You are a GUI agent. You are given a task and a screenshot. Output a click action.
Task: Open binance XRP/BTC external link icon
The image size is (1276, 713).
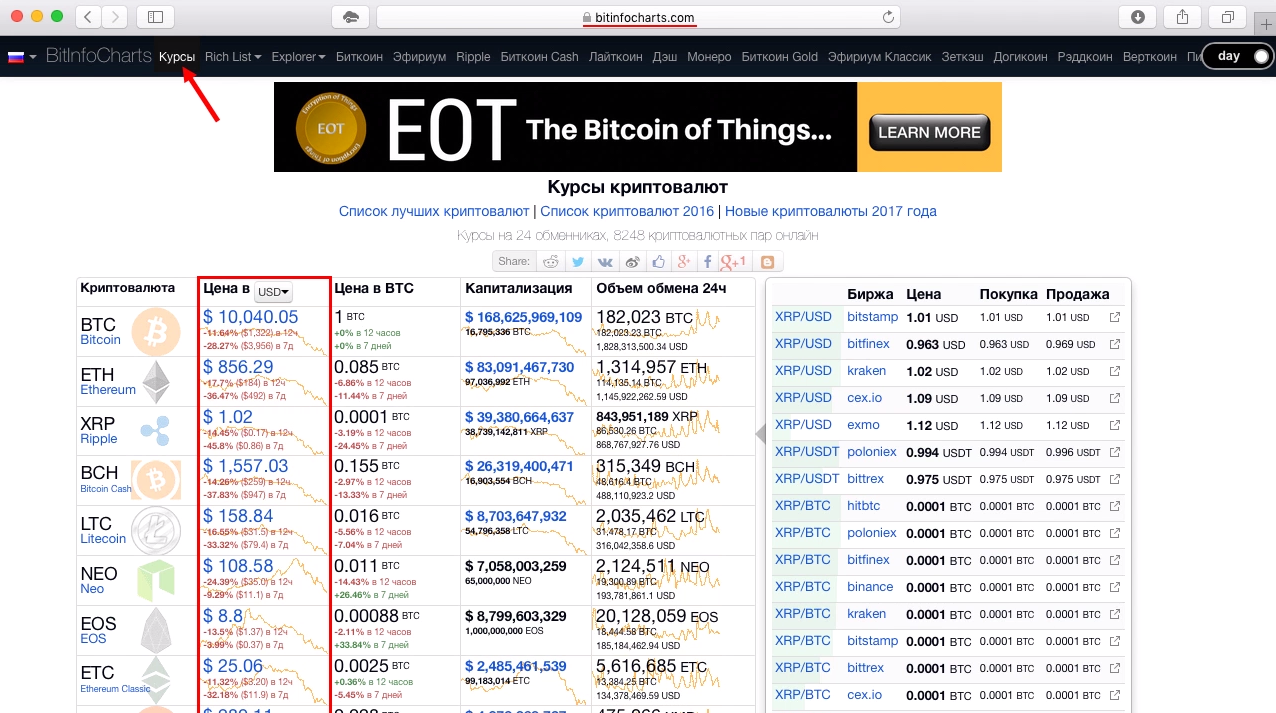pos(1115,587)
